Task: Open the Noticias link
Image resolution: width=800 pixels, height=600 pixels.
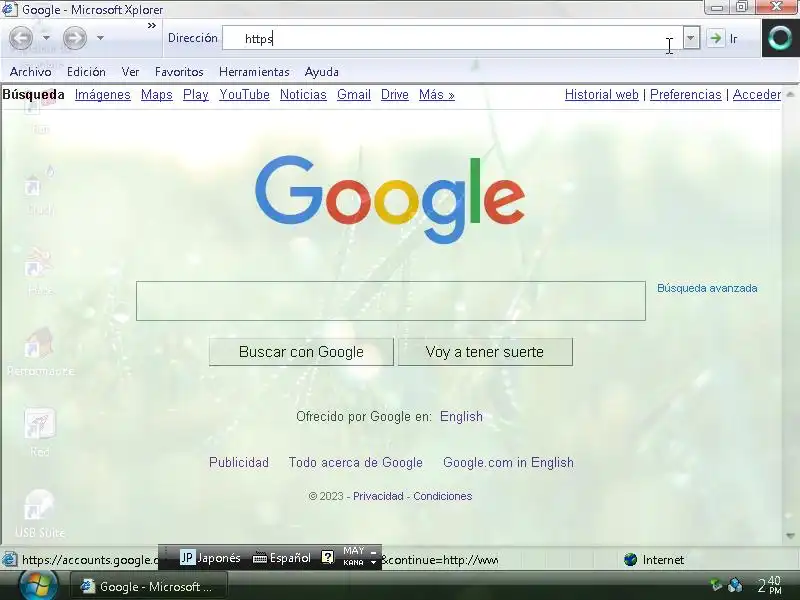Action: click(303, 95)
